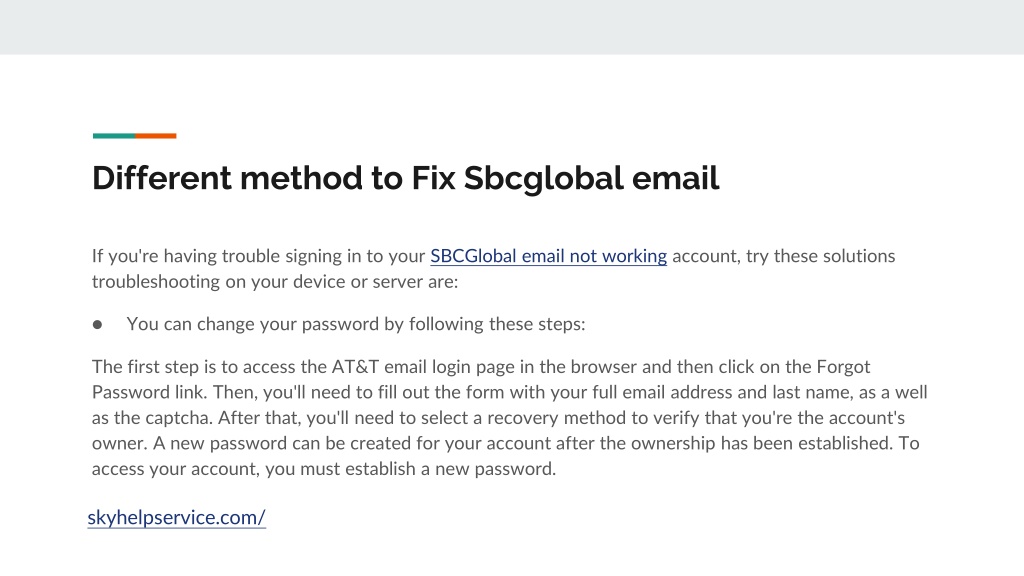The height and width of the screenshot is (576, 1024).
Task: Click the intro line starting "If you're having"
Action: tap(493, 256)
